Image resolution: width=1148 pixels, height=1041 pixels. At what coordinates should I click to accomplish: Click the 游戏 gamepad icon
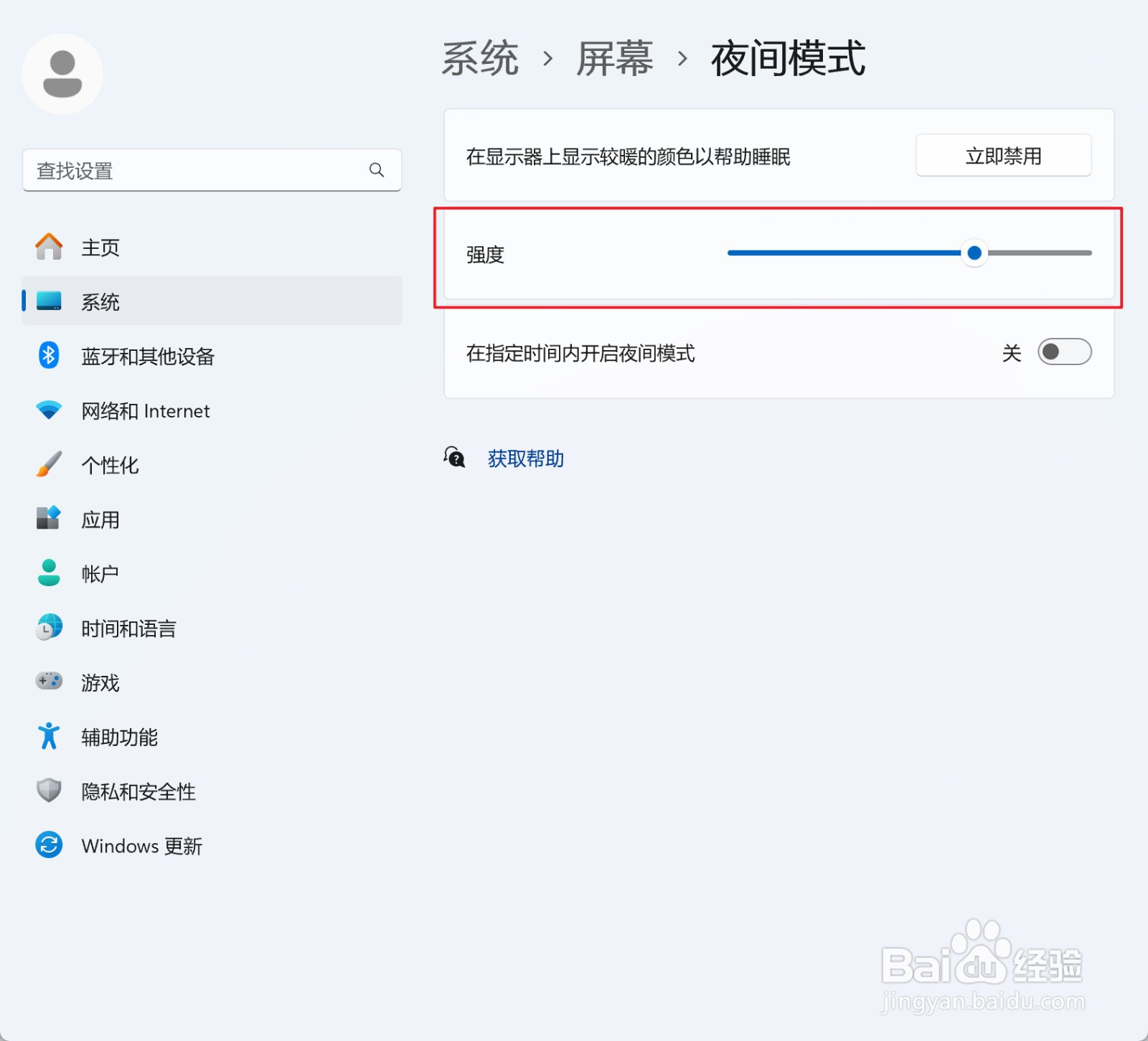pyautogui.click(x=47, y=682)
